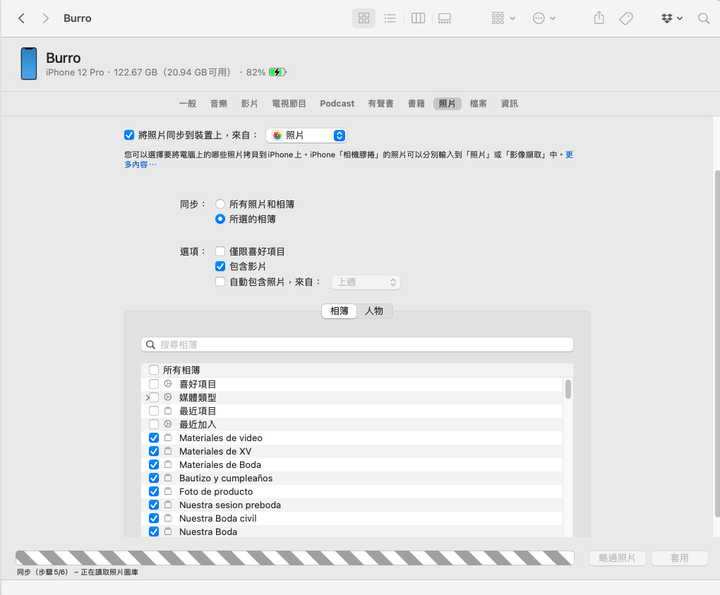Click the iPhone device icon
The width and height of the screenshot is (720, 595).
(28, 63)
